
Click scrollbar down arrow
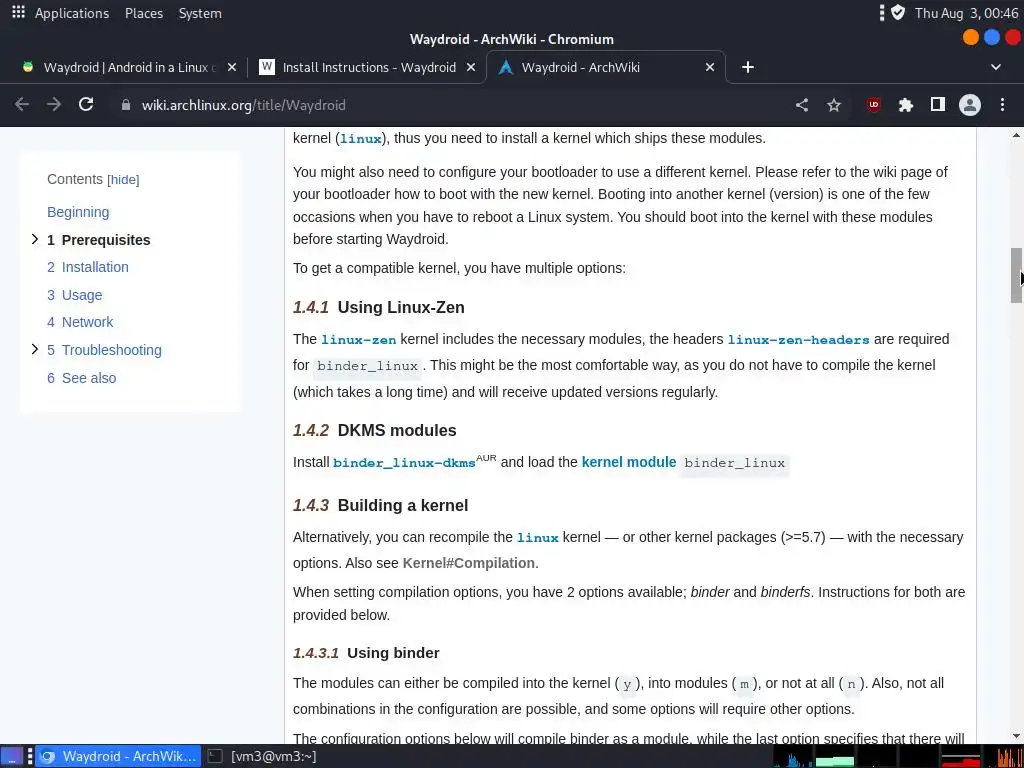tap(1016, 737)
